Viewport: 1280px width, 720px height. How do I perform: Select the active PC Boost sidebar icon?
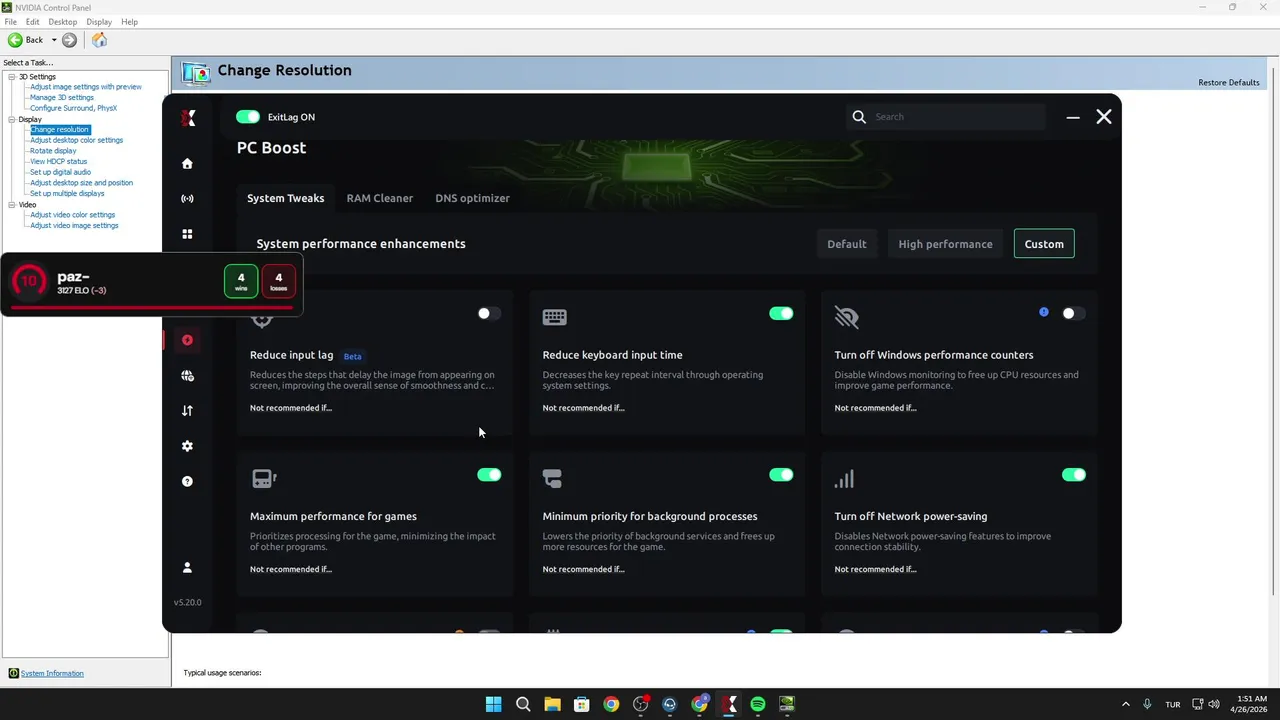187,340
